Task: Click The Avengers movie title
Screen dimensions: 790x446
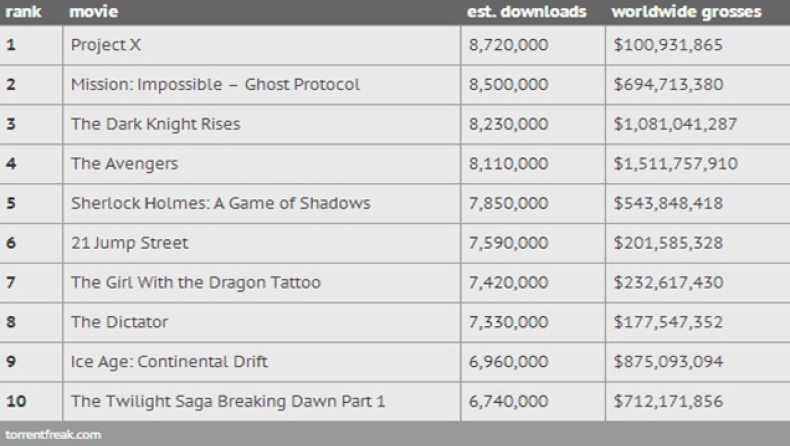Action: click(124, 164)
